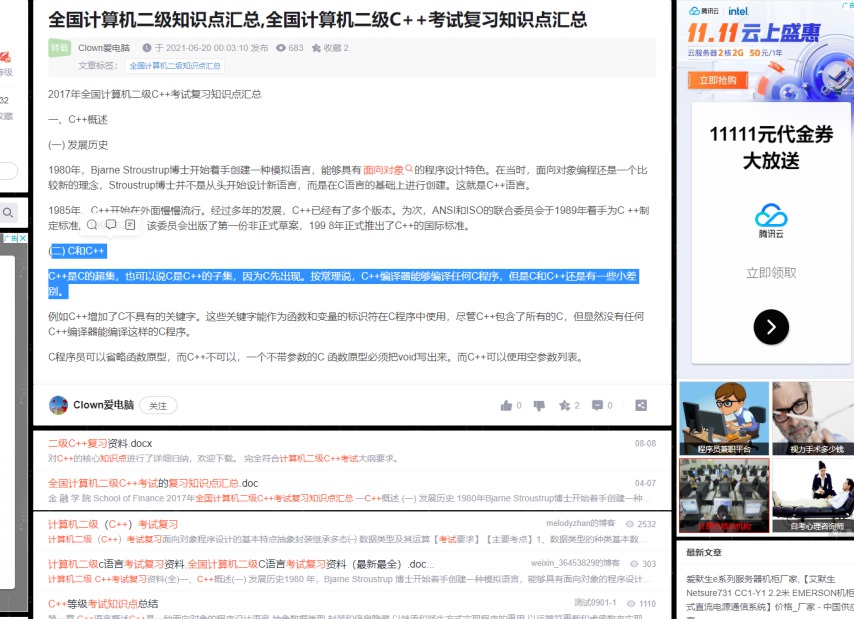Open the 计算机培训机构 ad thumbnail
Viewport: 854px width, 619px height.
click(x=724, y=495)
